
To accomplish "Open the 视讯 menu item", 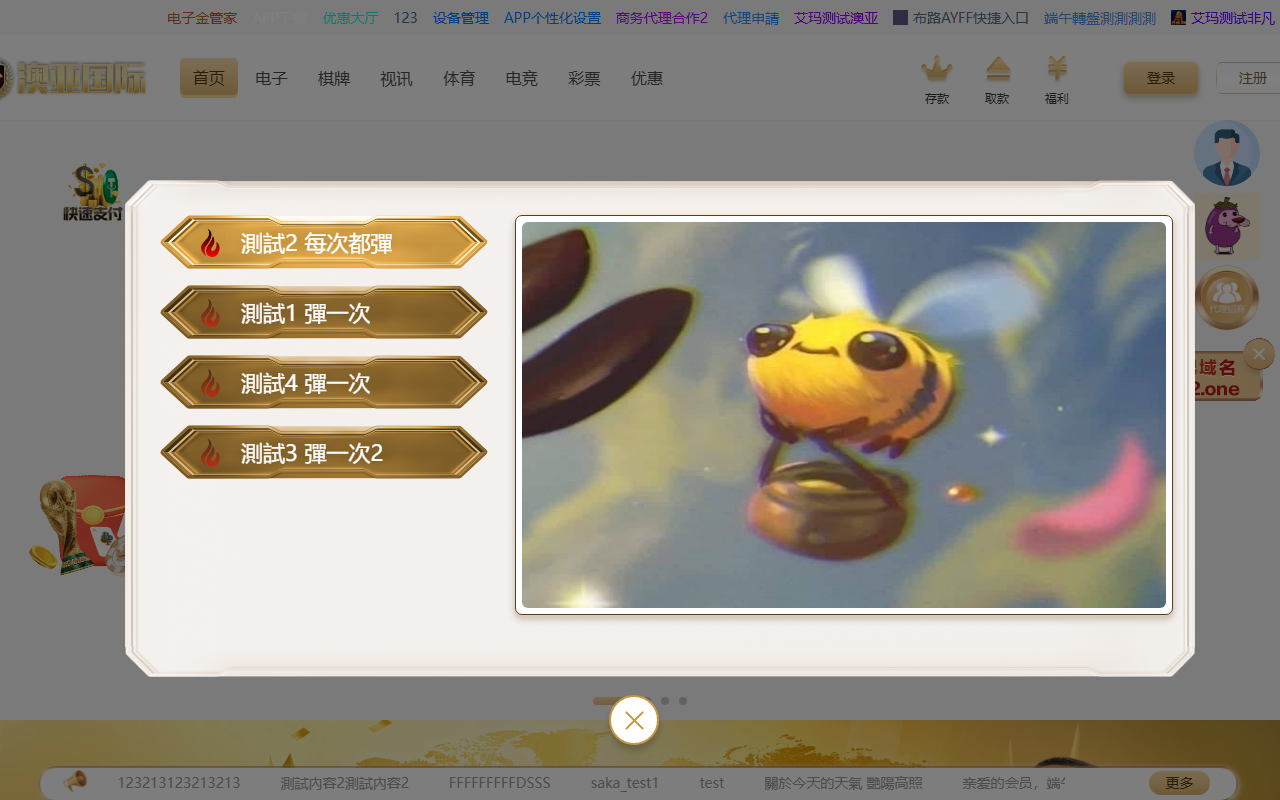I will pyautogui.click(x=396, y=78).
